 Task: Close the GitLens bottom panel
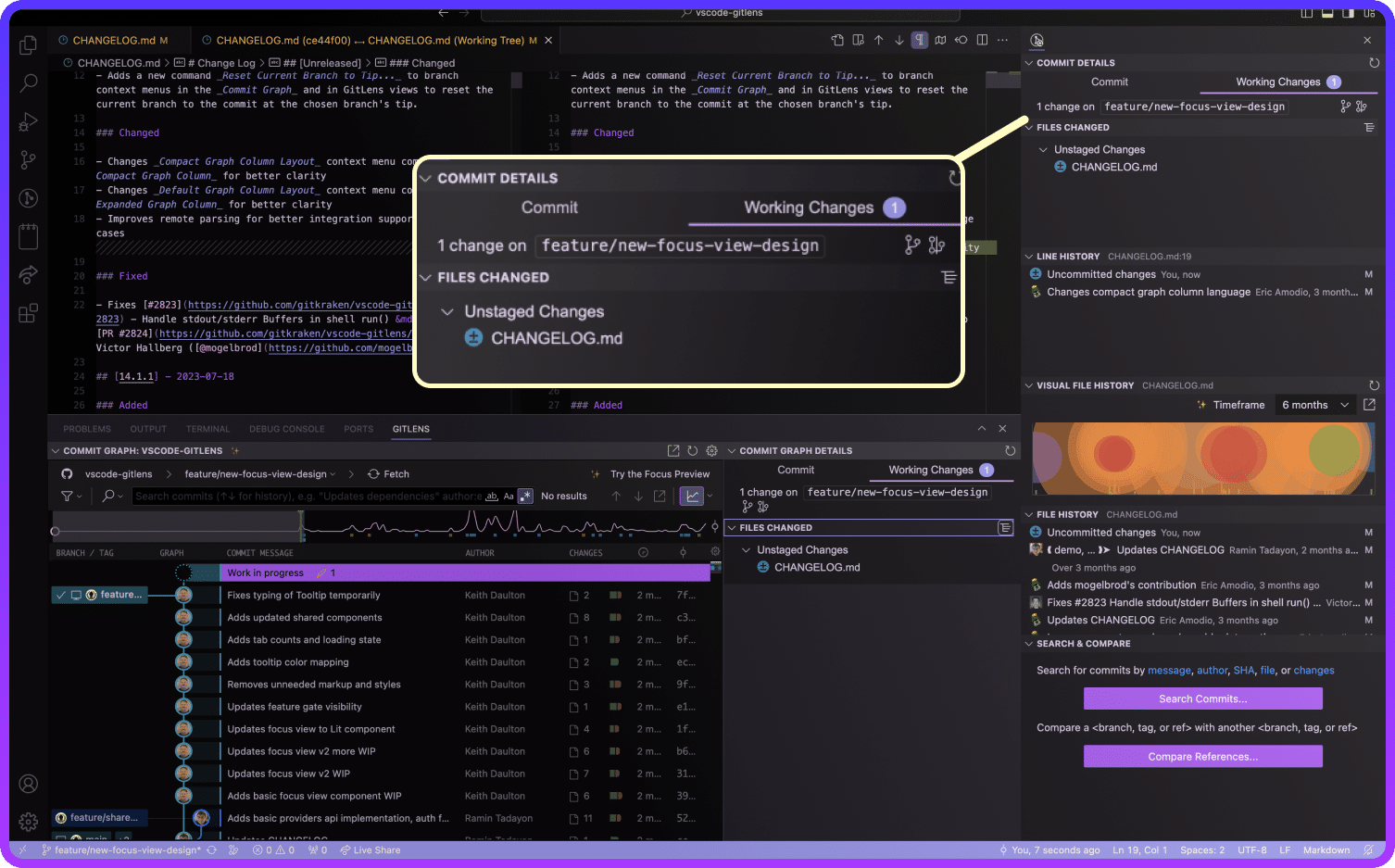pyautogui.click(x=1002, y=429)
